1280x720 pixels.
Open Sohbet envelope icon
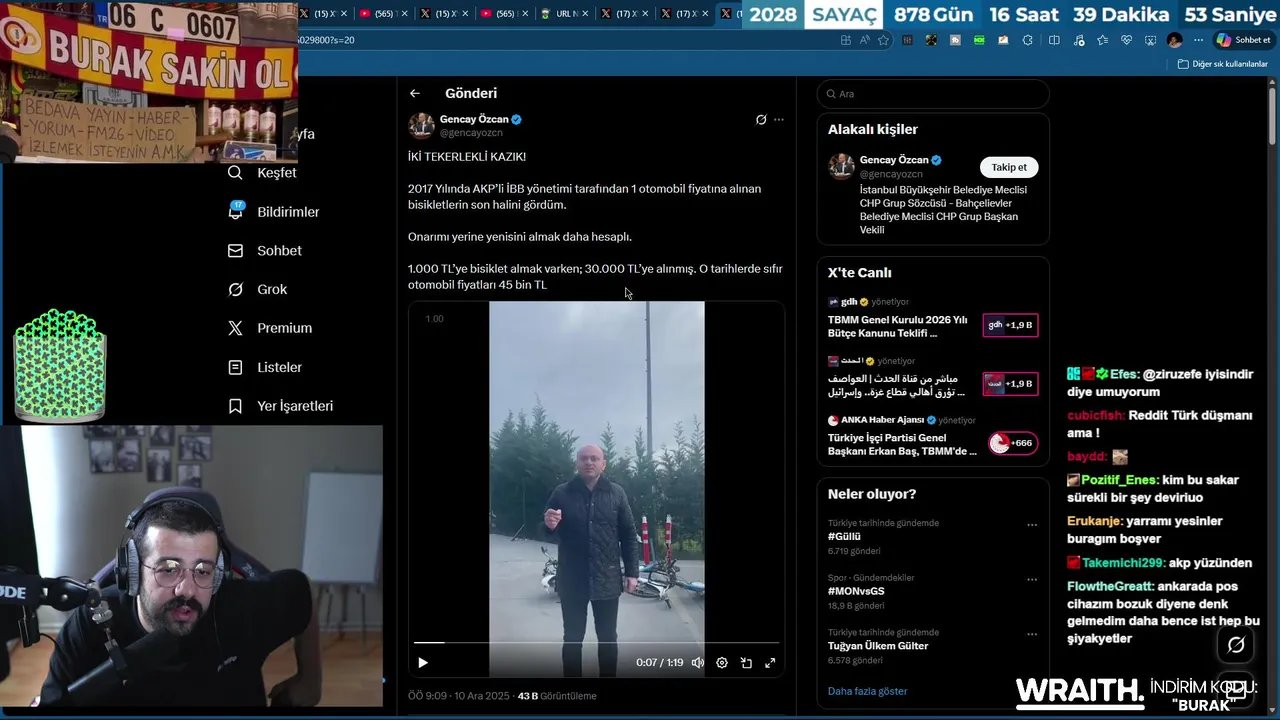(235, 251)
